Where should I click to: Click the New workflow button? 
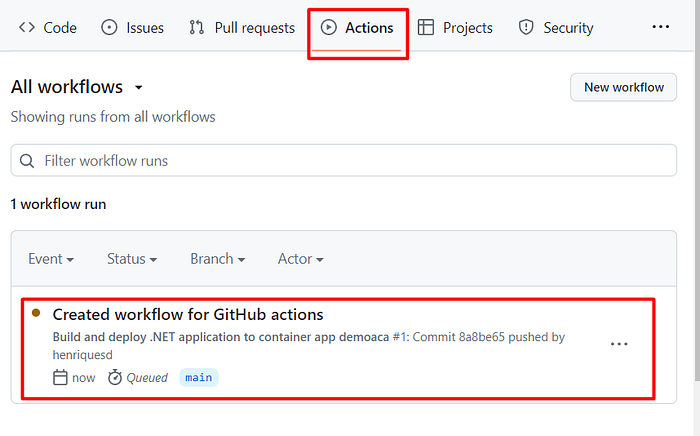624,87
